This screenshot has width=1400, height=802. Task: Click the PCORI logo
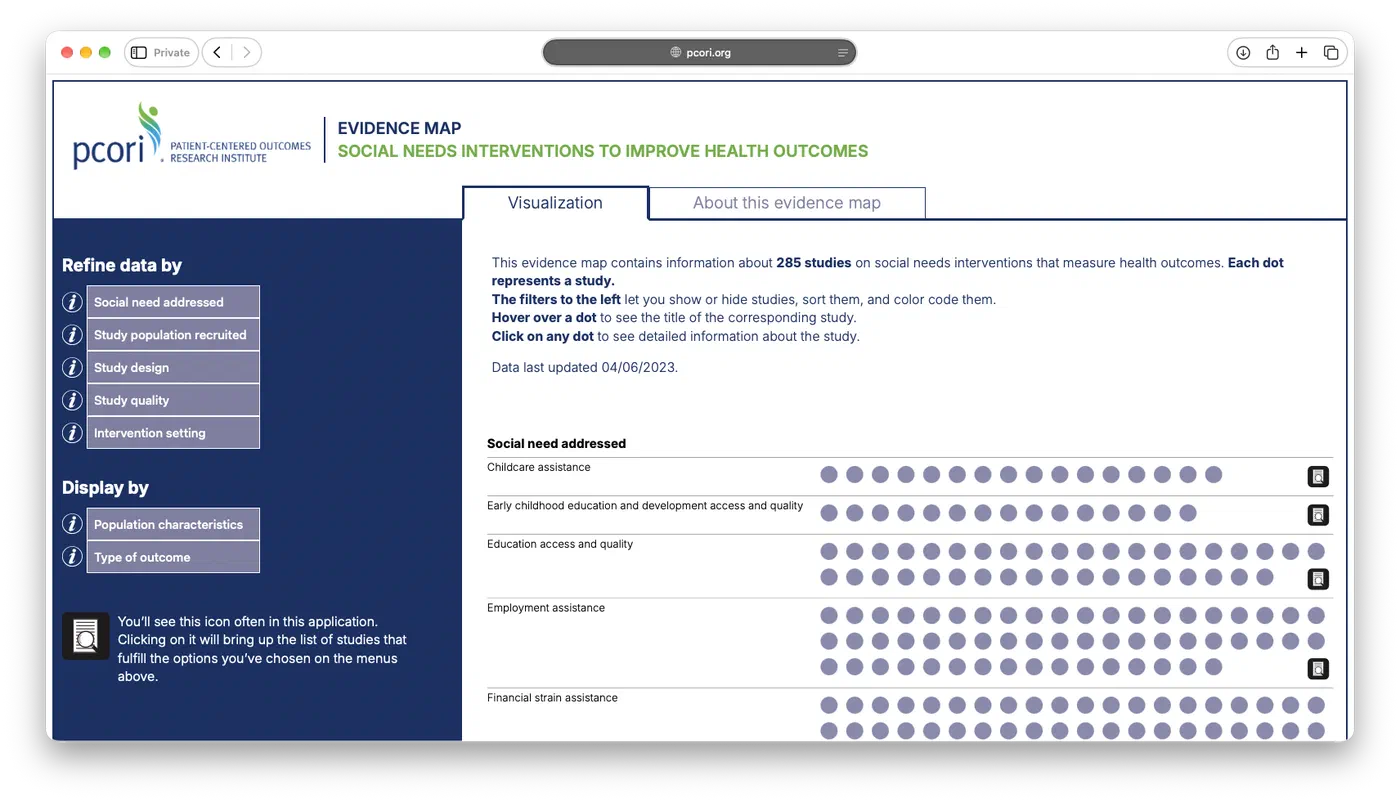[x=192, y=136]
